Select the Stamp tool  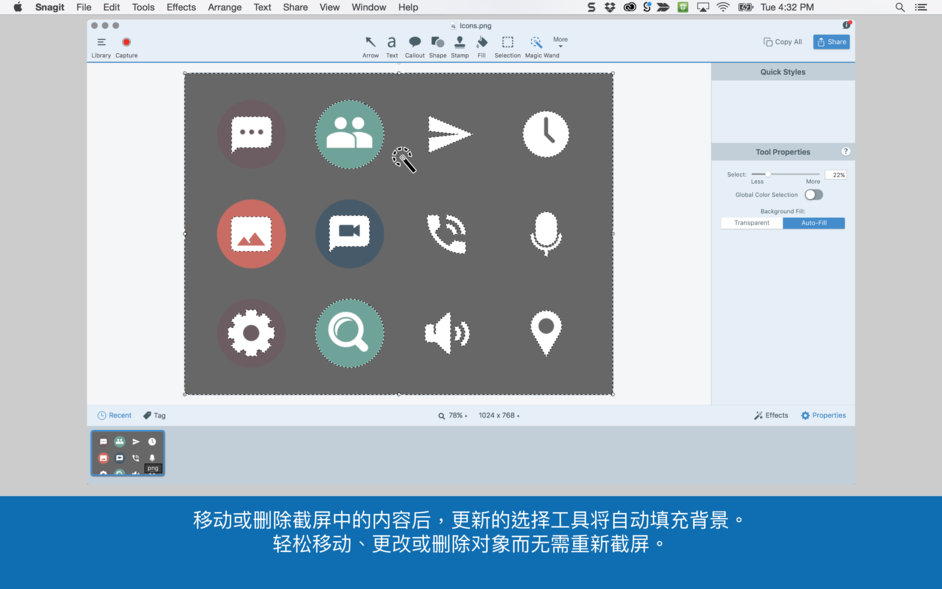[460, 47]
